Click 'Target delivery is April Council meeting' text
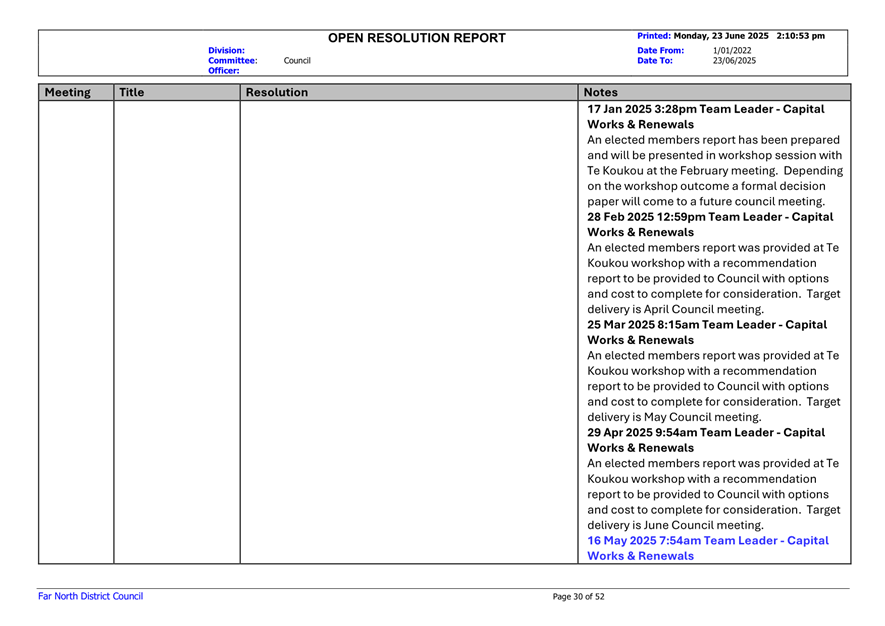 click(713, 301)
